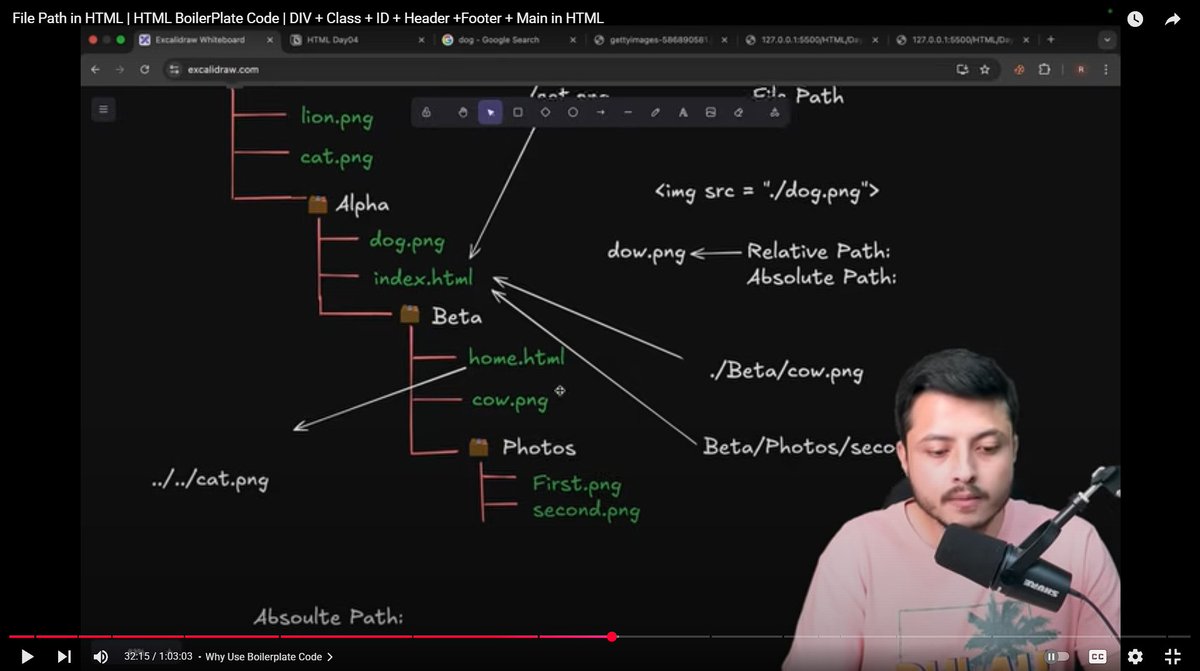Select the Selection arrow tool
Viewport: 1200px width, 671px height.
490,113
